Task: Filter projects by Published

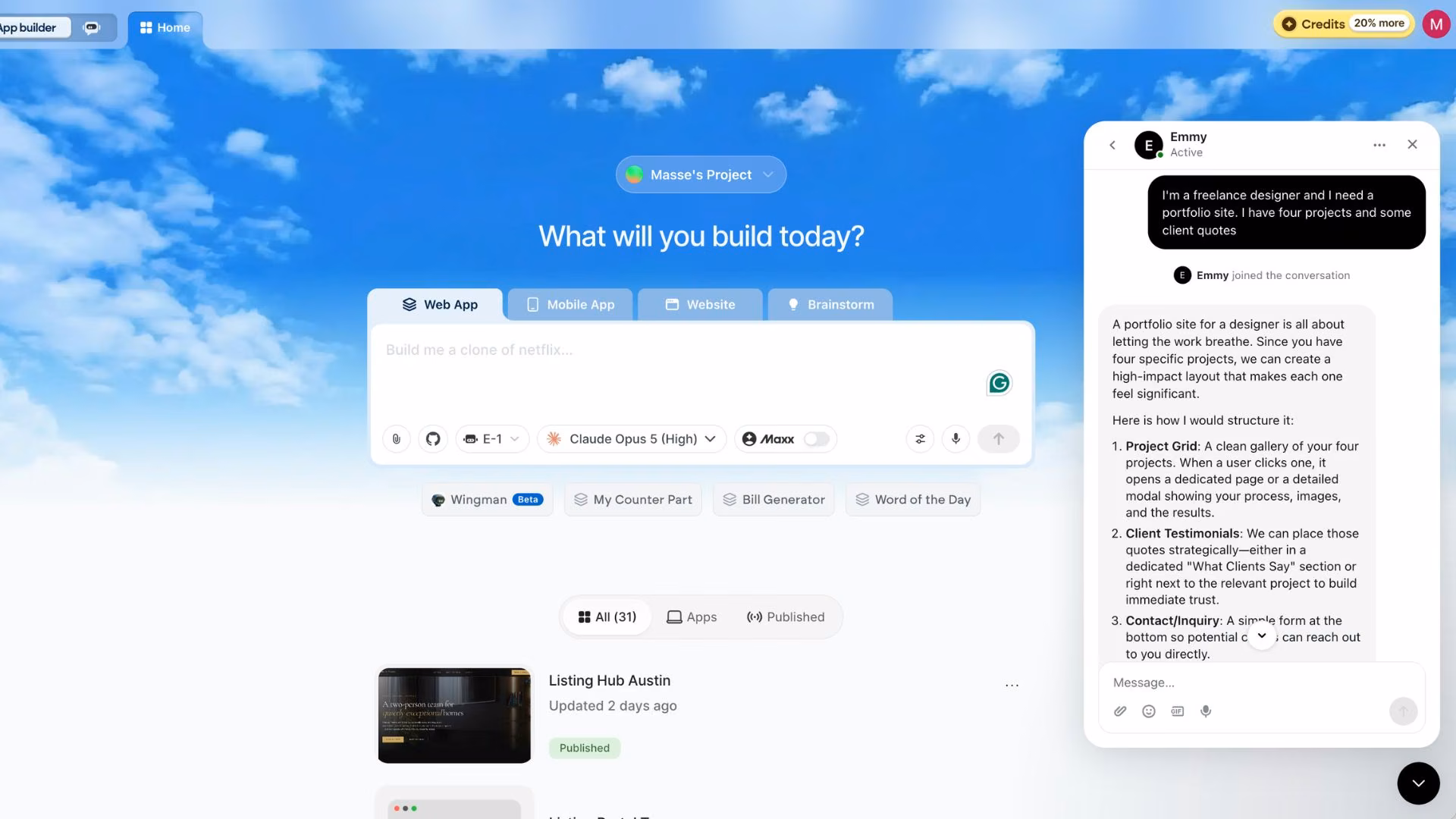Action: (x=786, y=617)
